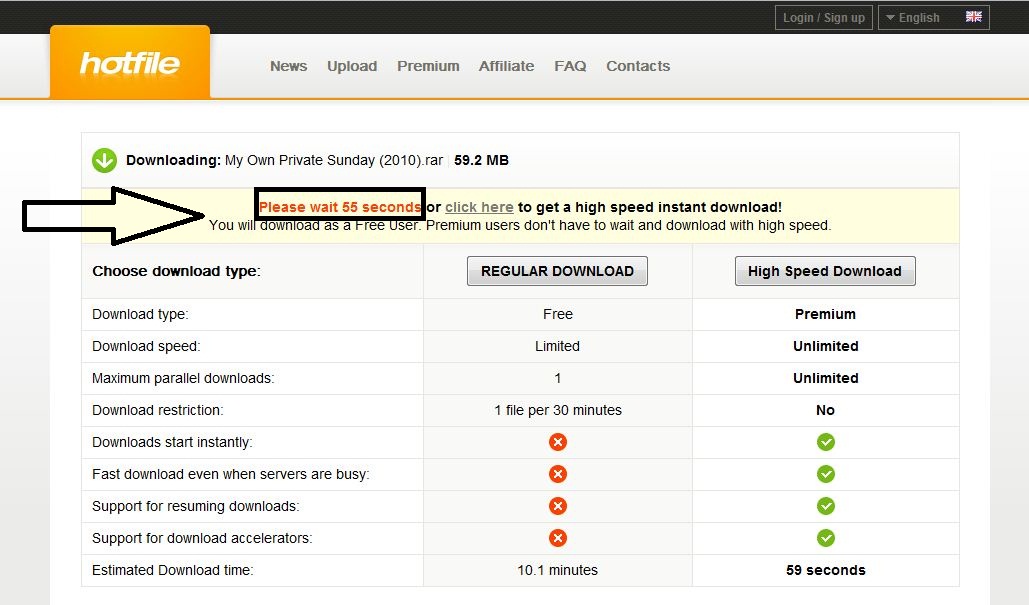Click 'Choose download type:' label

177,271
